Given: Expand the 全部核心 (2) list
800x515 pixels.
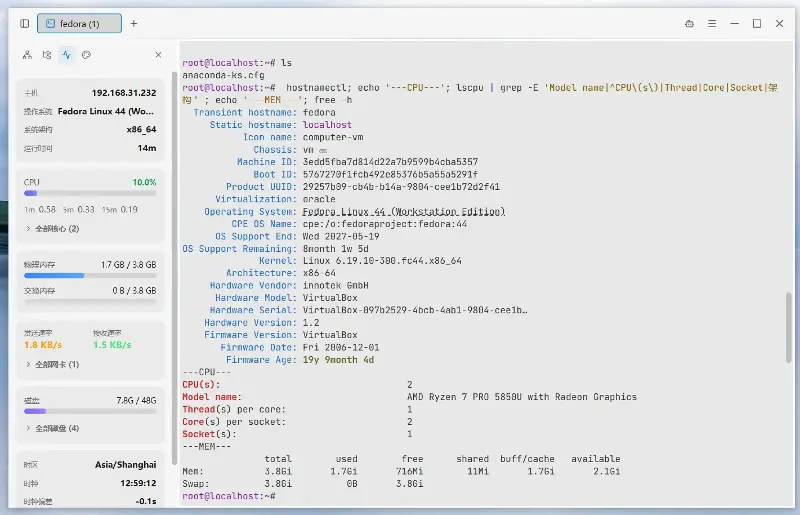Looking at the screenshot, I should (x=53, y=229).
